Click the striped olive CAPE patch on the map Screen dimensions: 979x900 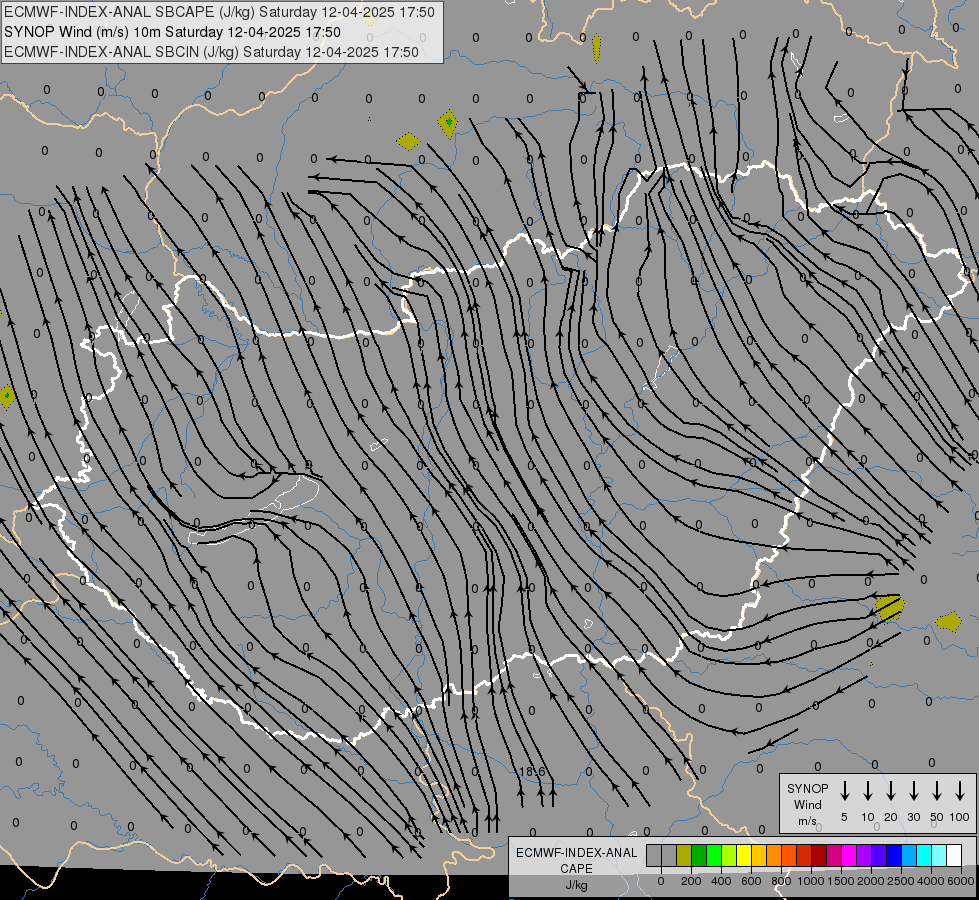pyautogui.click(x=889, y=608)
